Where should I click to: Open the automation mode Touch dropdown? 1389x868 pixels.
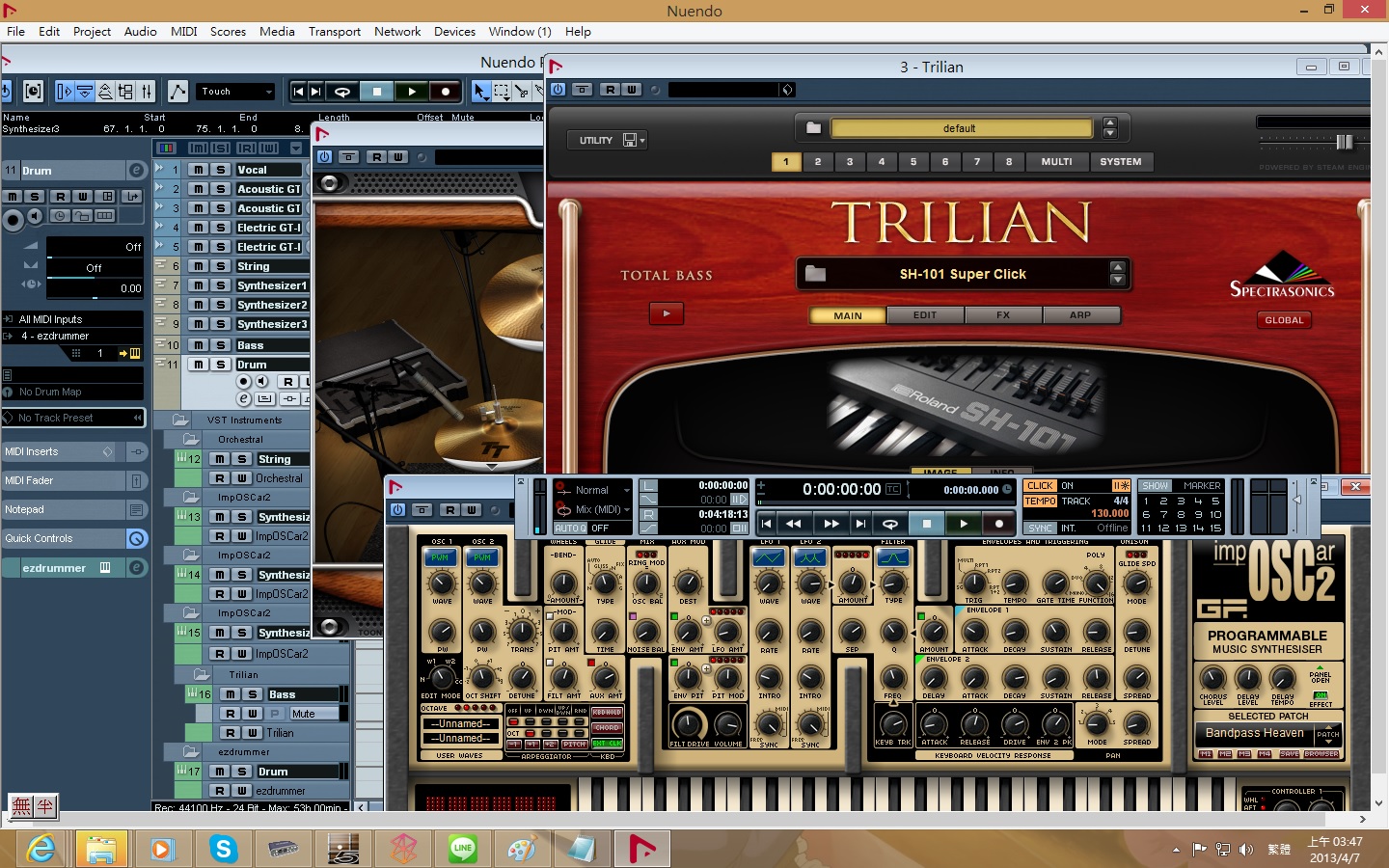pos(235,92)
